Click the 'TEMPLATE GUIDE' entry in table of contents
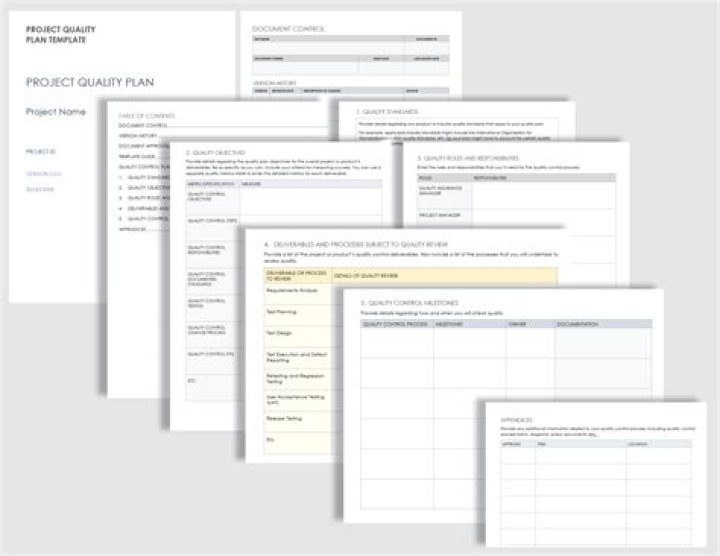Viewport: 720px width, 556px height. 137,157
